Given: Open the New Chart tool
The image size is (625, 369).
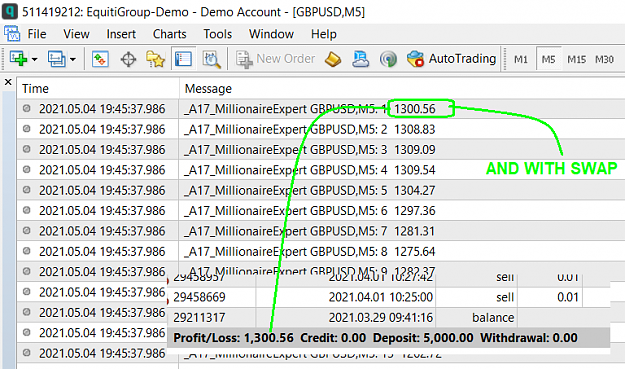Looking at the screenshot, I should click(18, 59).
